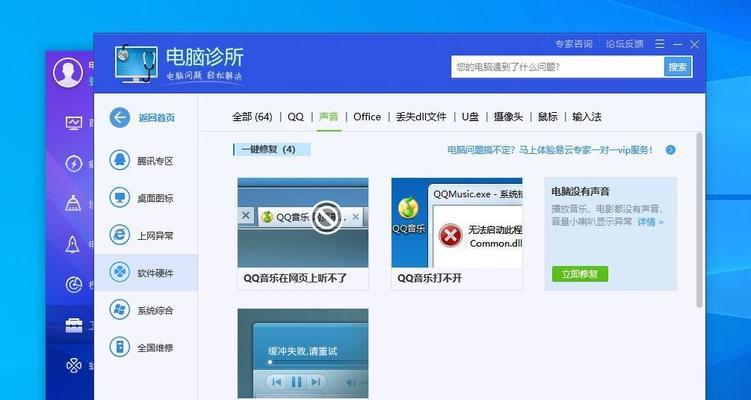Click the blue arrow icon after vip服务 link

tap(671, 150)
